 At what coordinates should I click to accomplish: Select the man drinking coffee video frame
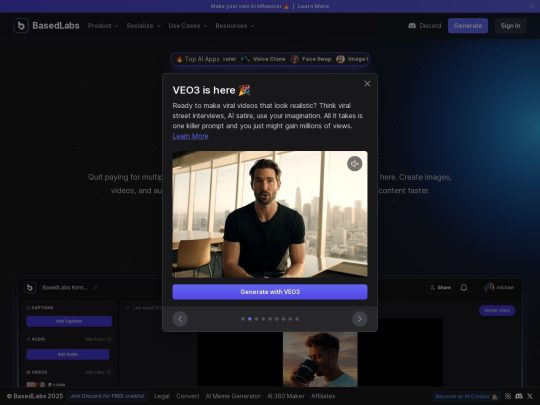tap(320, 360)
